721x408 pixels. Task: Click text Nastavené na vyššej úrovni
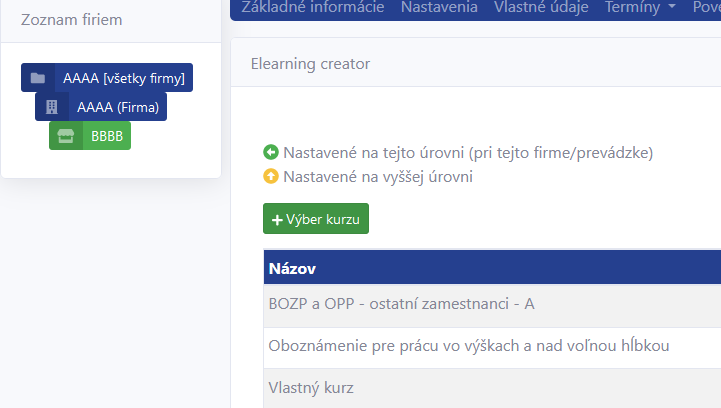(x=378, y=176)
